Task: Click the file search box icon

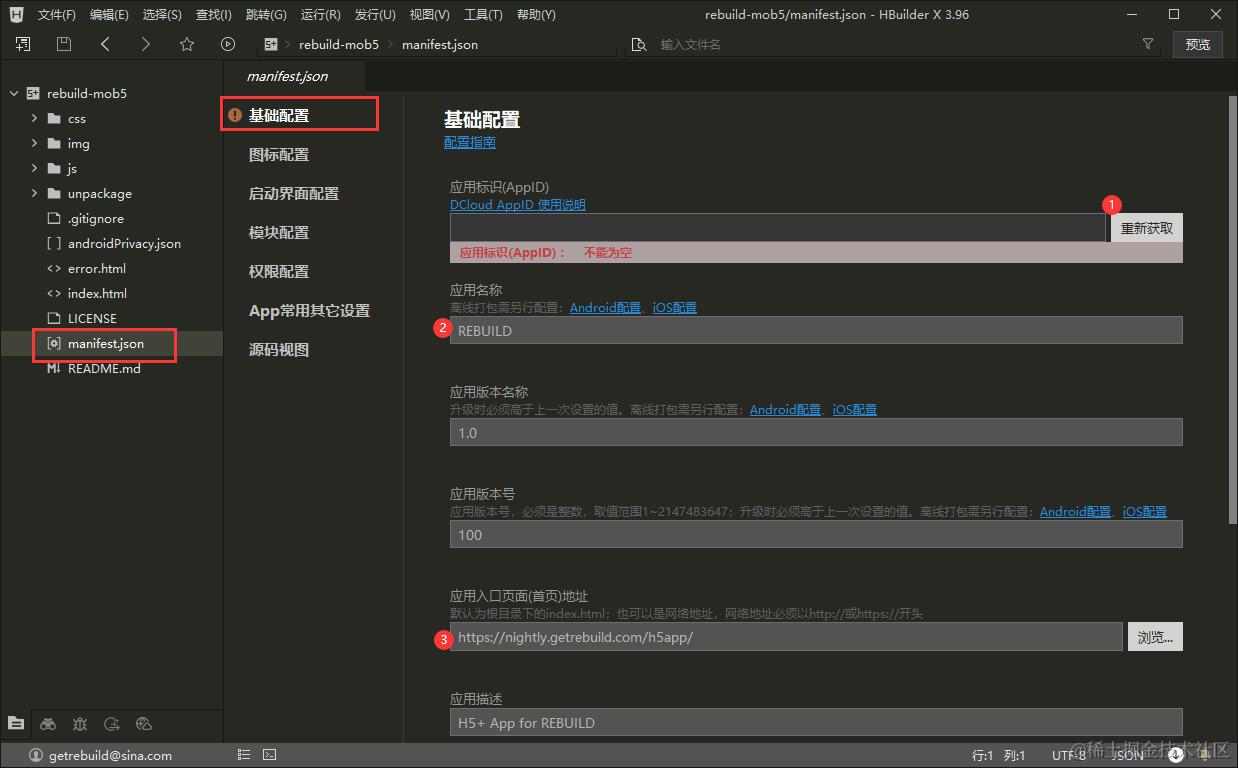Action: click(639, 45)
